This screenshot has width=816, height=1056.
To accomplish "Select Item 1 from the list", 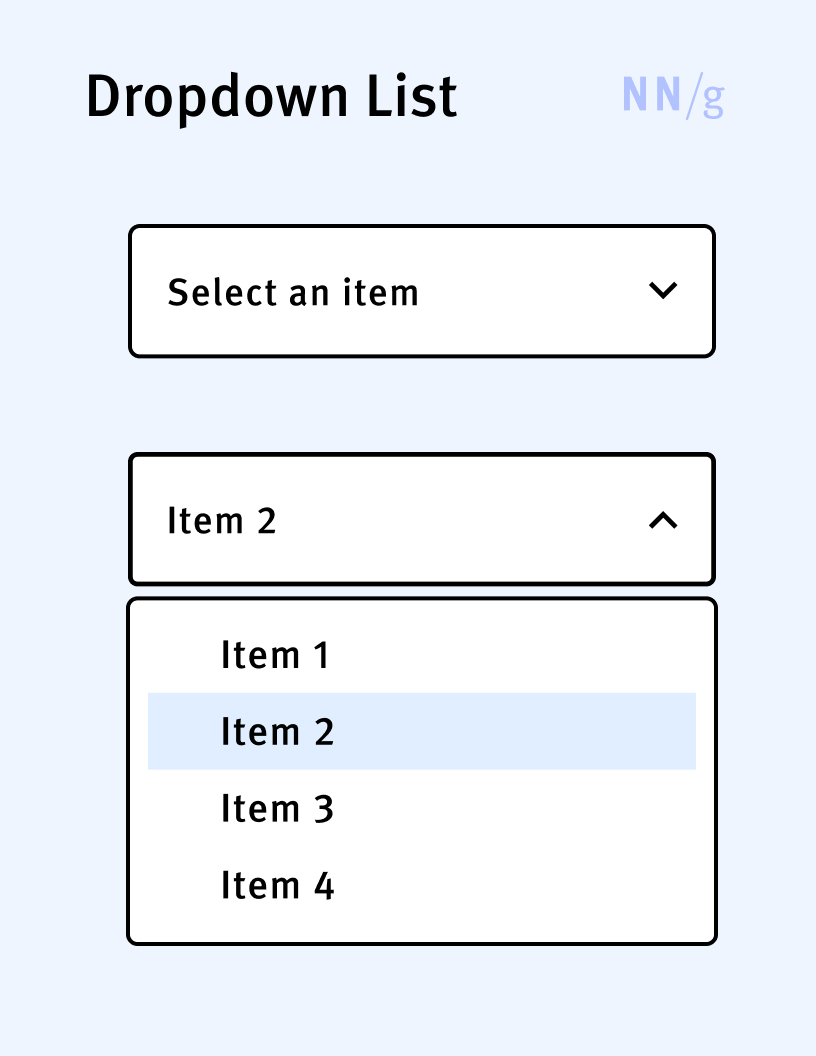I will 275,656.
